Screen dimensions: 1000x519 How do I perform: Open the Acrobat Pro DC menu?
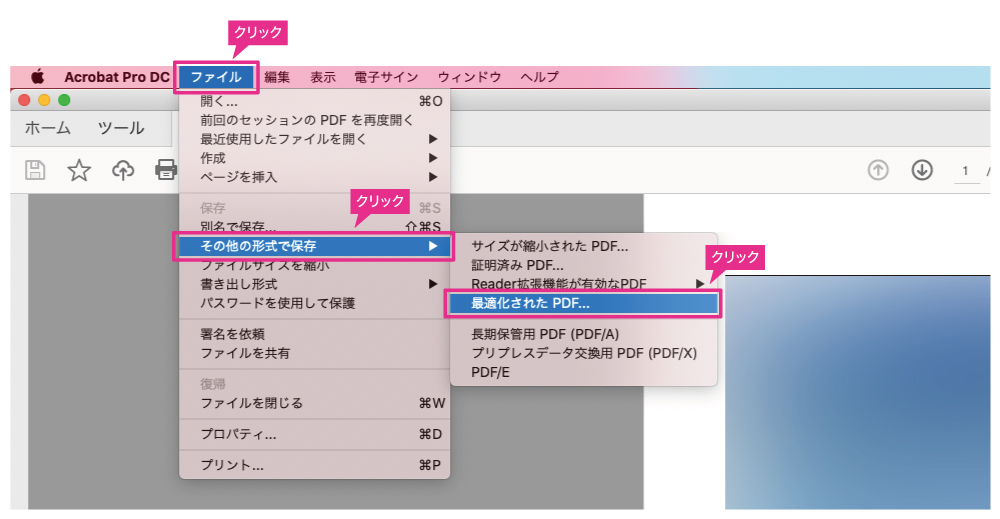tap(117, 77)
